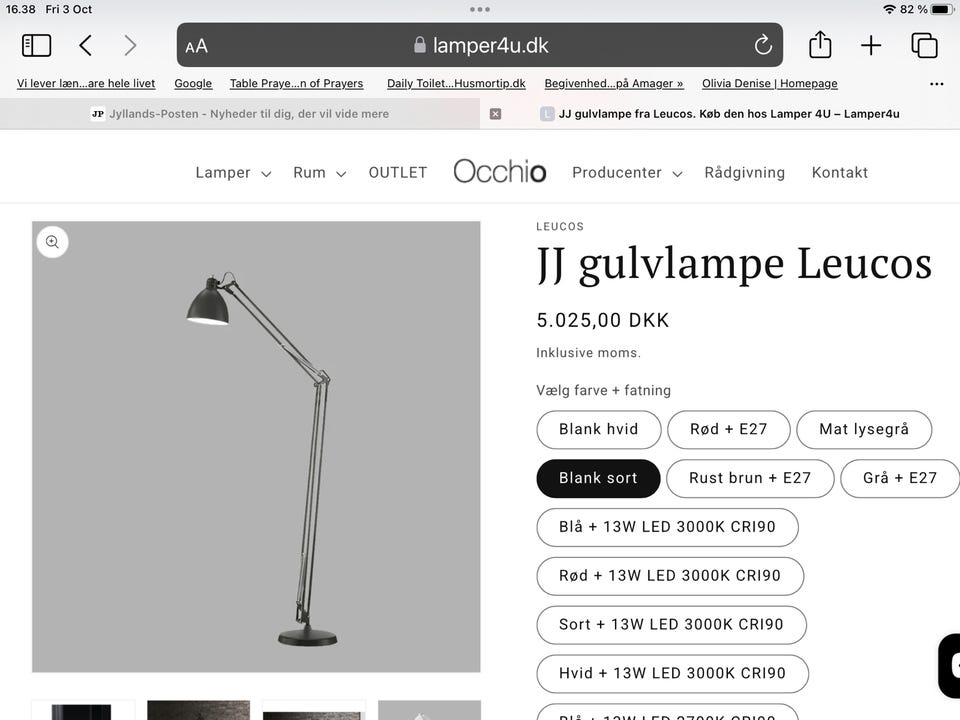Expand the Rum dropdown
Image resolution: width=960 pixels, height=720 pixels.
320,173
